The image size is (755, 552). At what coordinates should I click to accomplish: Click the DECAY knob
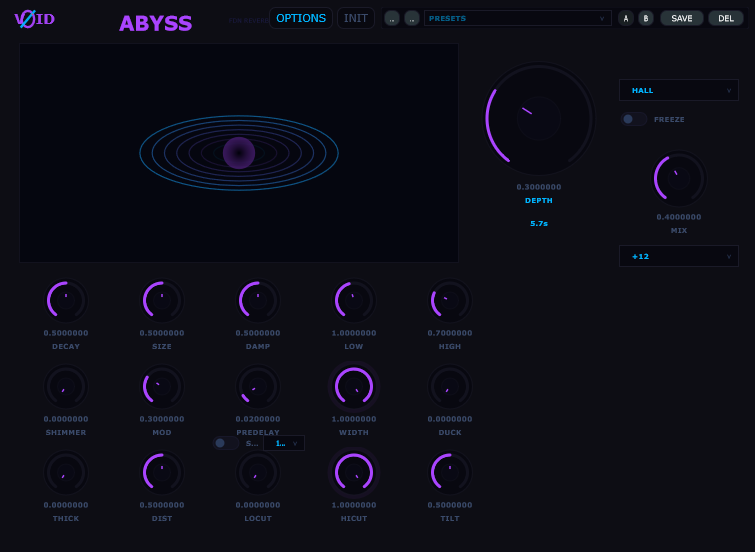click(x=66, y=301)
